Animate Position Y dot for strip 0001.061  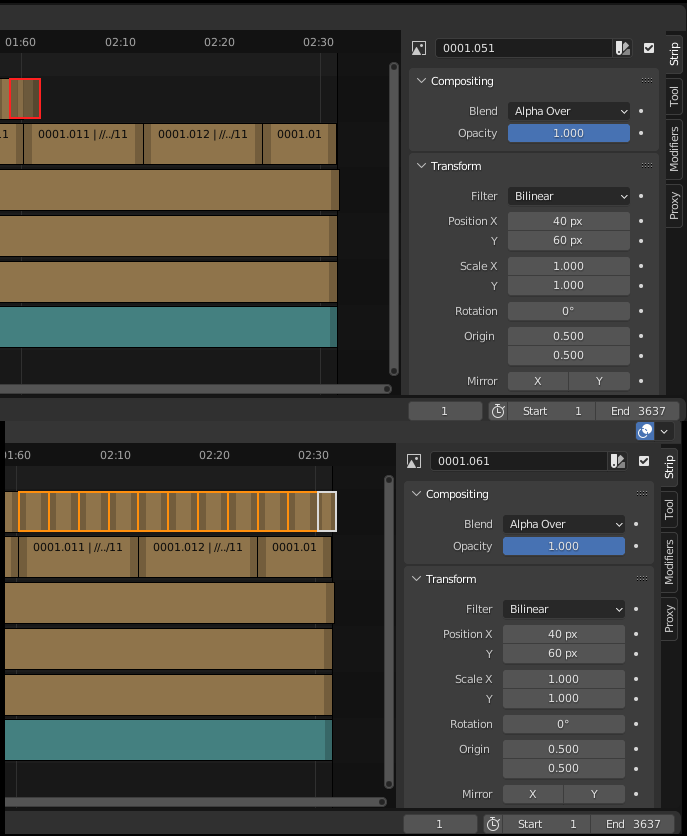(x=636, y=654)
